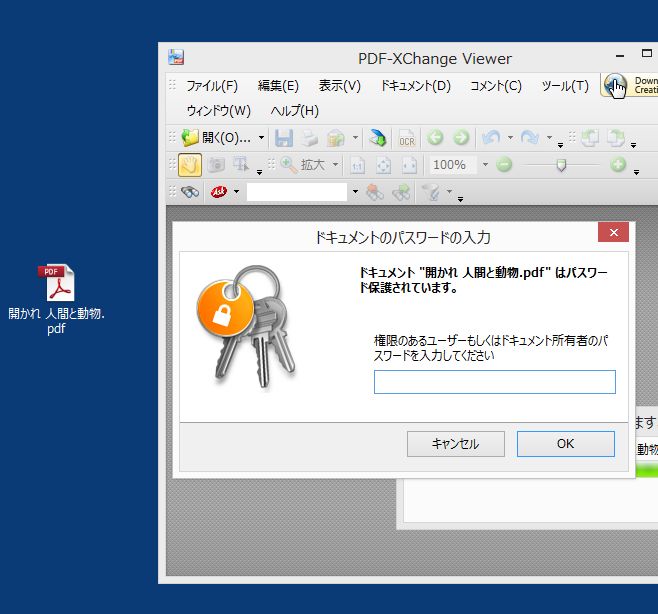Screen dimensions: 658x614
Task: Click the OK button in password dialog
Action: tap(565, 444)
